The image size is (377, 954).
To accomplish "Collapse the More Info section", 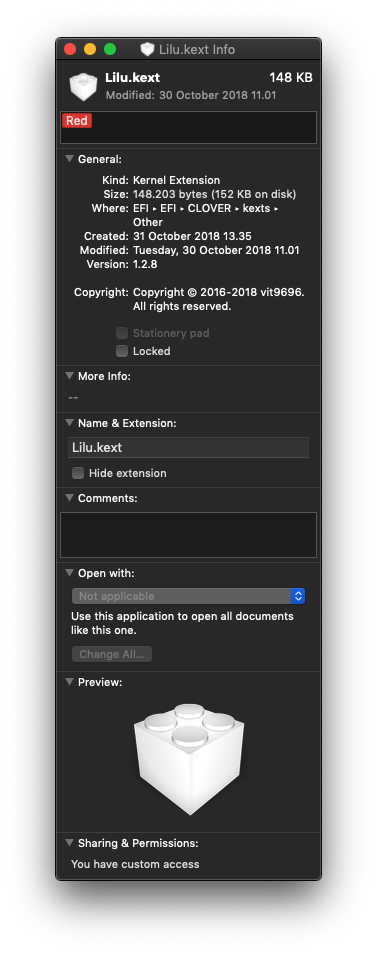I will tap(69, 376).
